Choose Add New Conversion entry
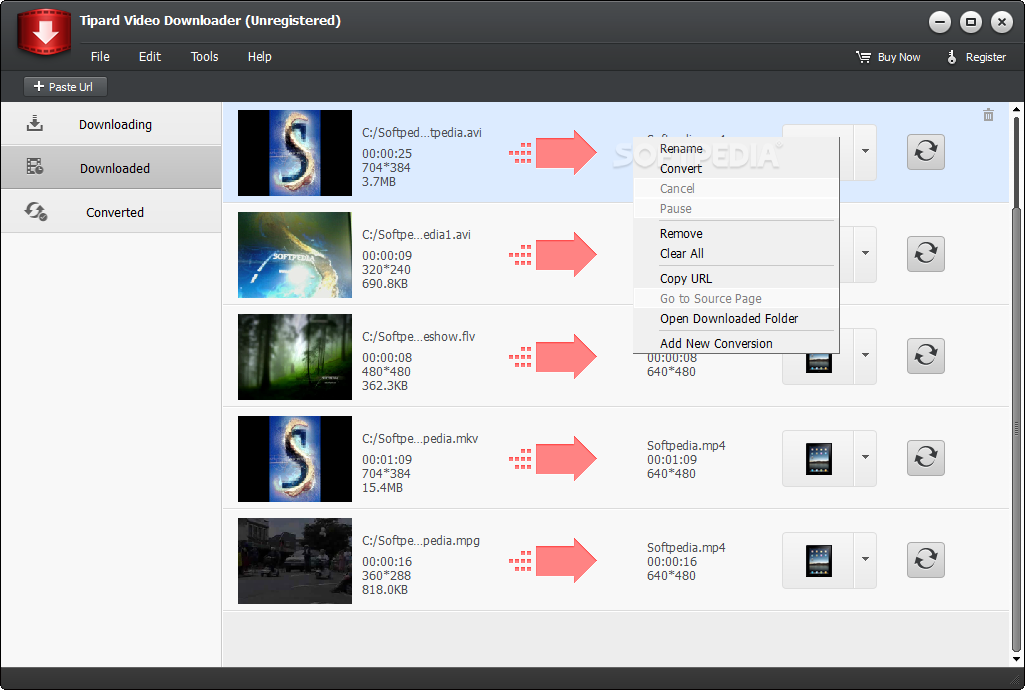Screen dimensions: 1025x690 [736, 343]
